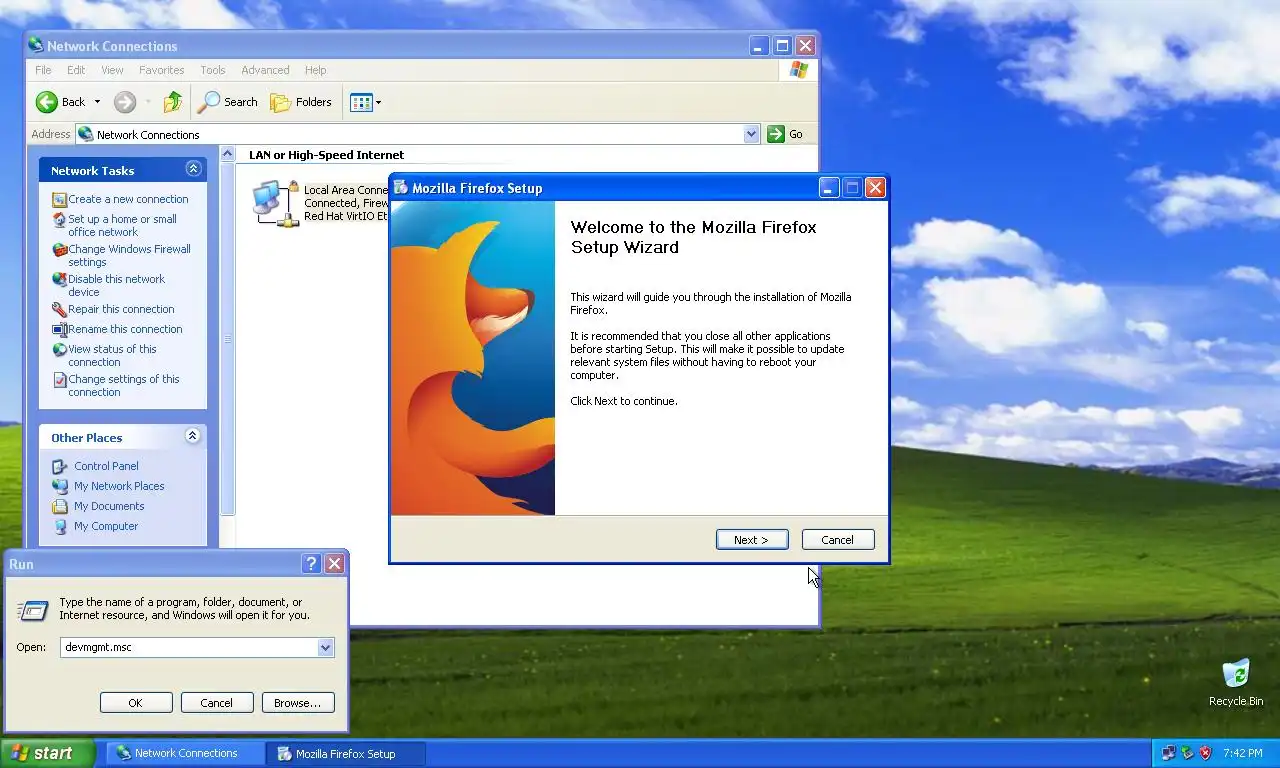This screenshot has height=768, width=1280.
Task: Open the File menu
Action: (x=43, y=70)
